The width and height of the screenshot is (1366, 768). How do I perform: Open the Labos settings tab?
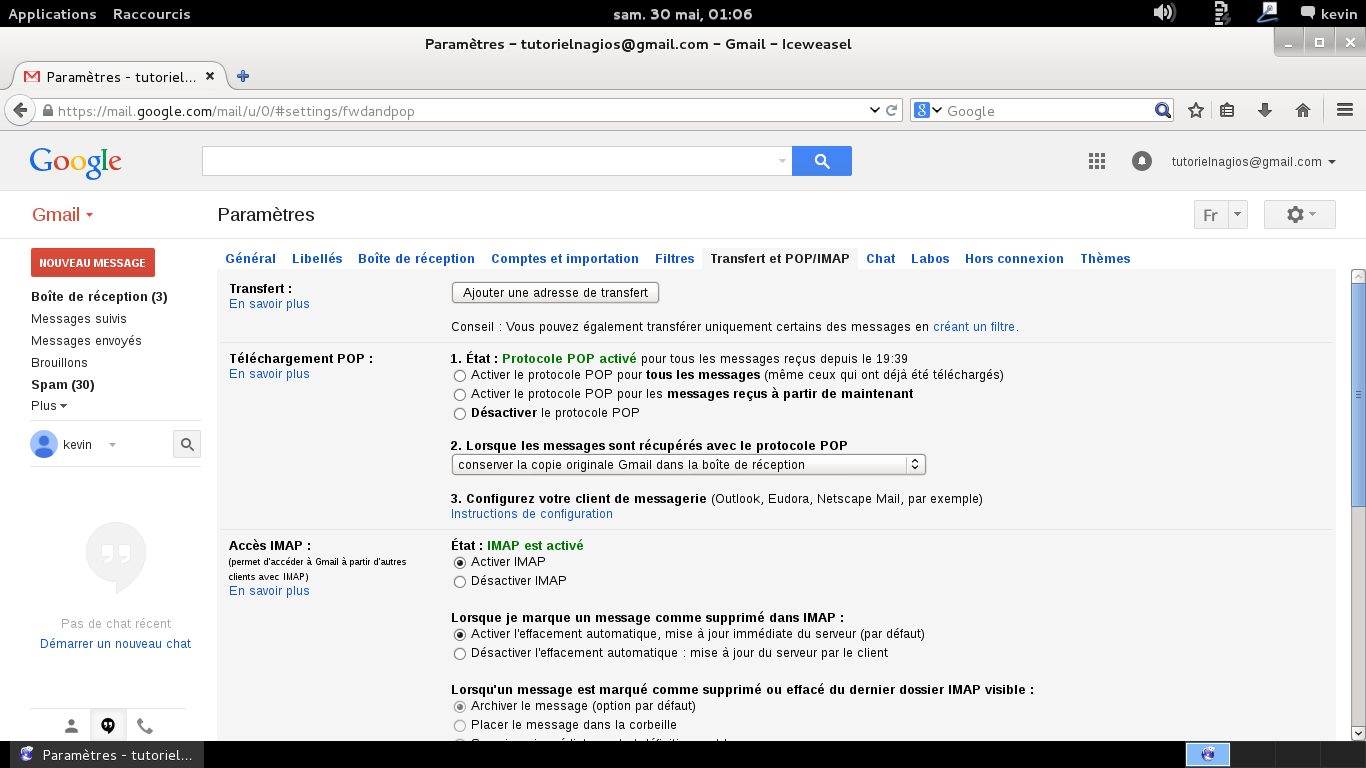(x=930, y=259)
